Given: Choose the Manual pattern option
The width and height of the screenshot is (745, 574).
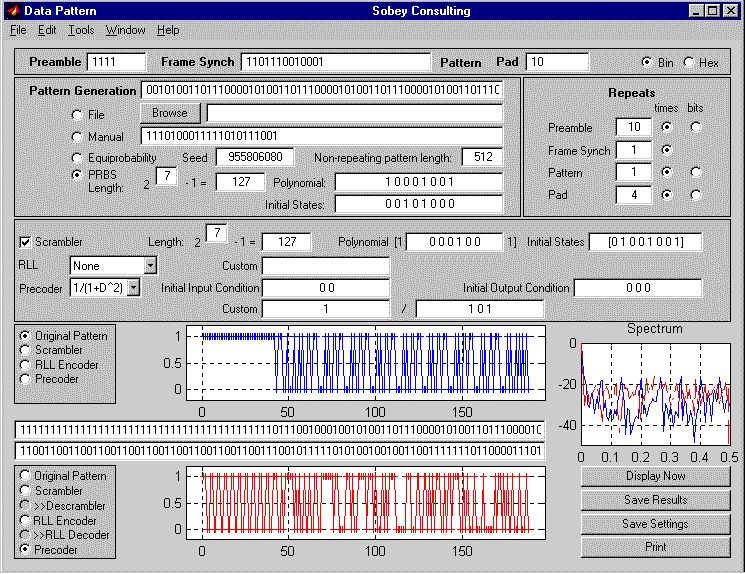Looking at the screenshot, I should point(76,137).
